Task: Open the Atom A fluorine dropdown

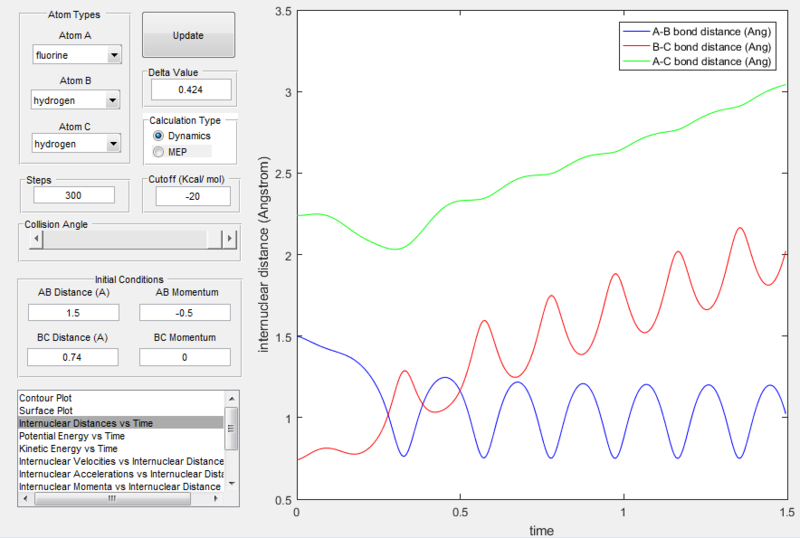Action: coord(77,55)
